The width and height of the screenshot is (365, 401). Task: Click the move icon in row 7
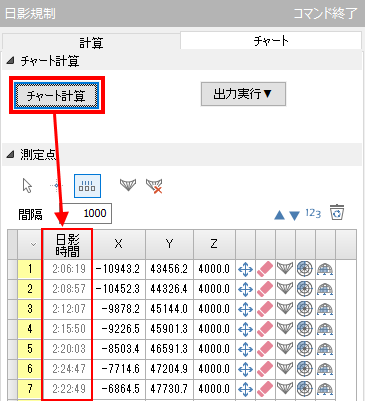[246, 389]
